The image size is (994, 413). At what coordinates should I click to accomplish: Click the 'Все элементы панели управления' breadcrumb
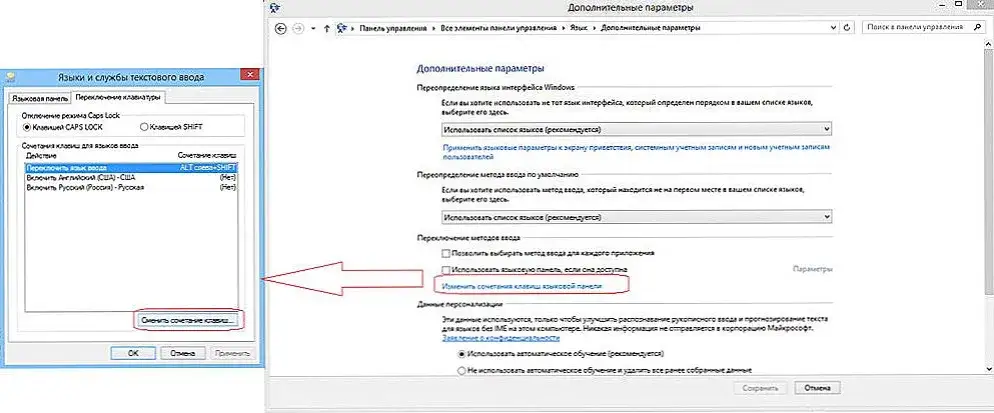point(498,29)
